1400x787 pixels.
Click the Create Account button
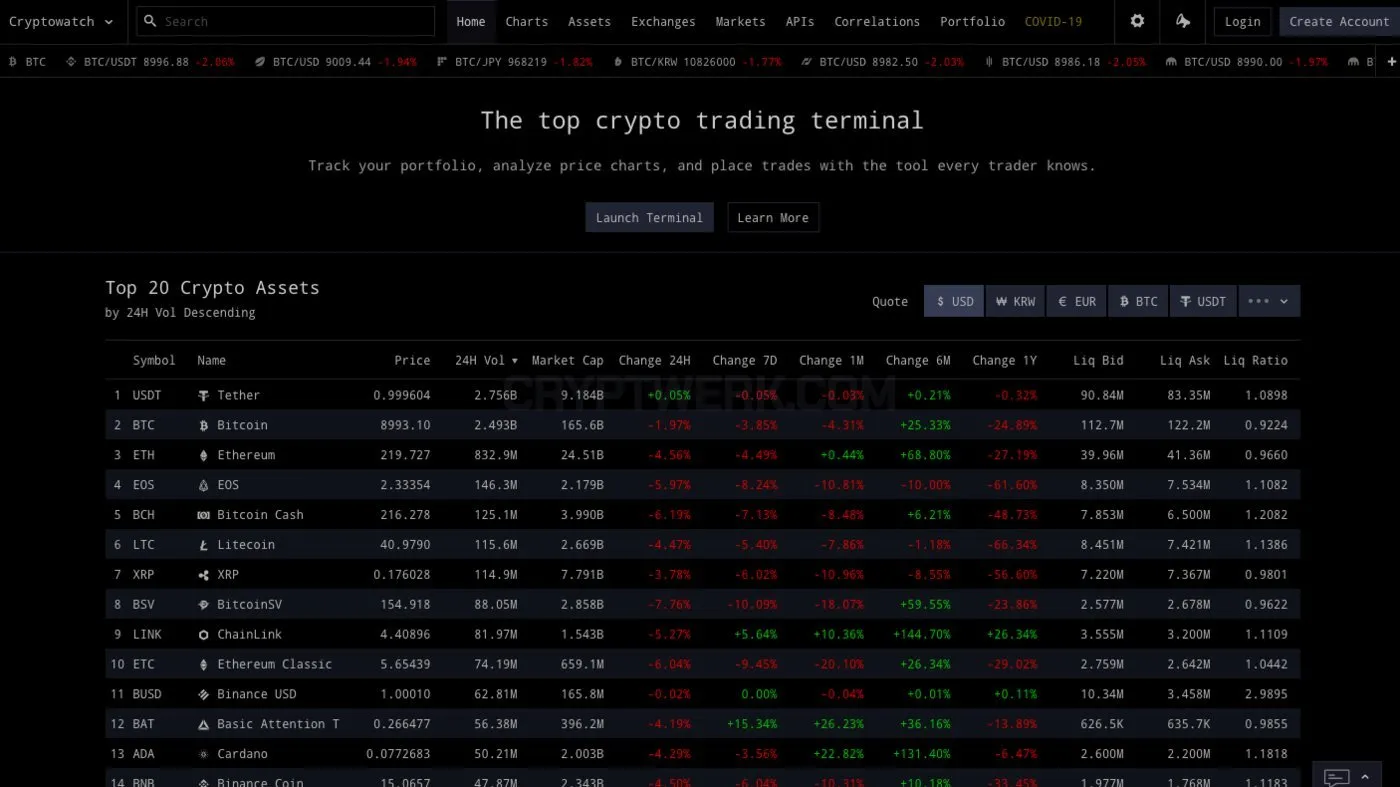coord(1339,22)
